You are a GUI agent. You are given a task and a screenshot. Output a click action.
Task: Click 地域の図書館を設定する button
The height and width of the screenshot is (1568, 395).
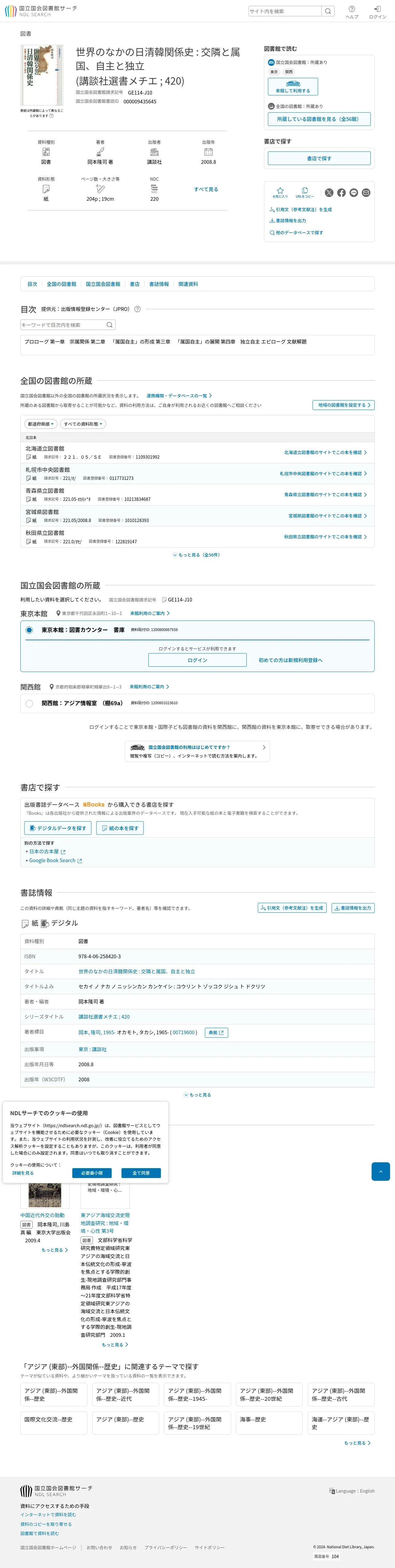tap(344, 405)
